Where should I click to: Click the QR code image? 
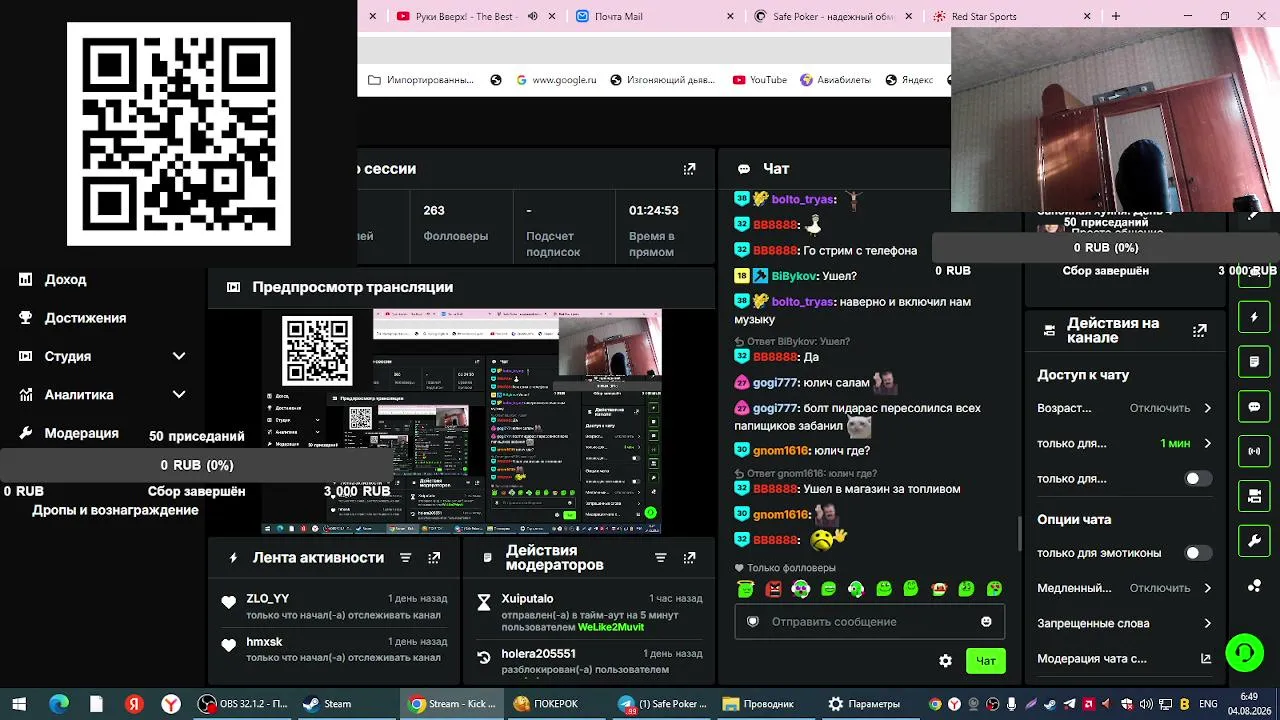(x=179, y=134)
